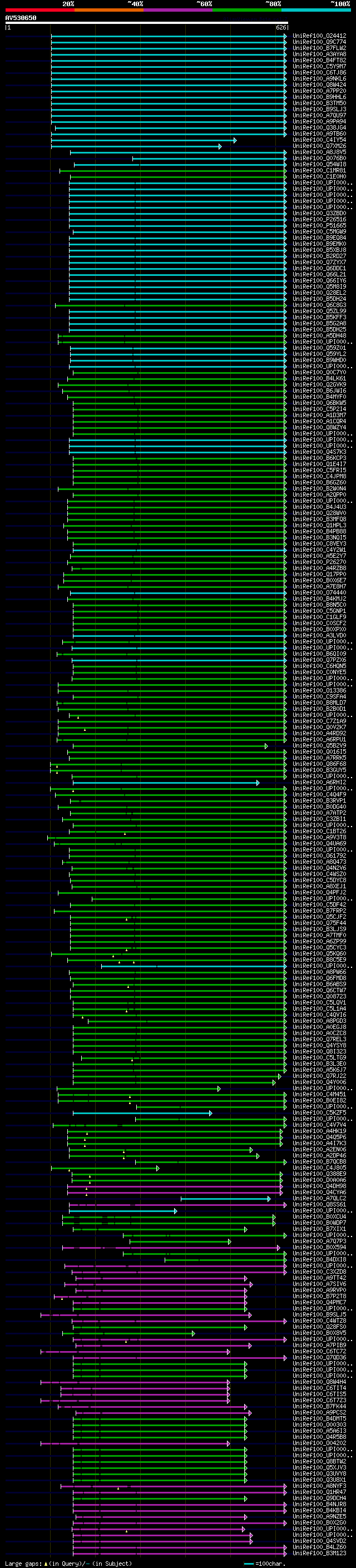Open the UniRef100_A3AYA8 entry

tap(319, 54)
